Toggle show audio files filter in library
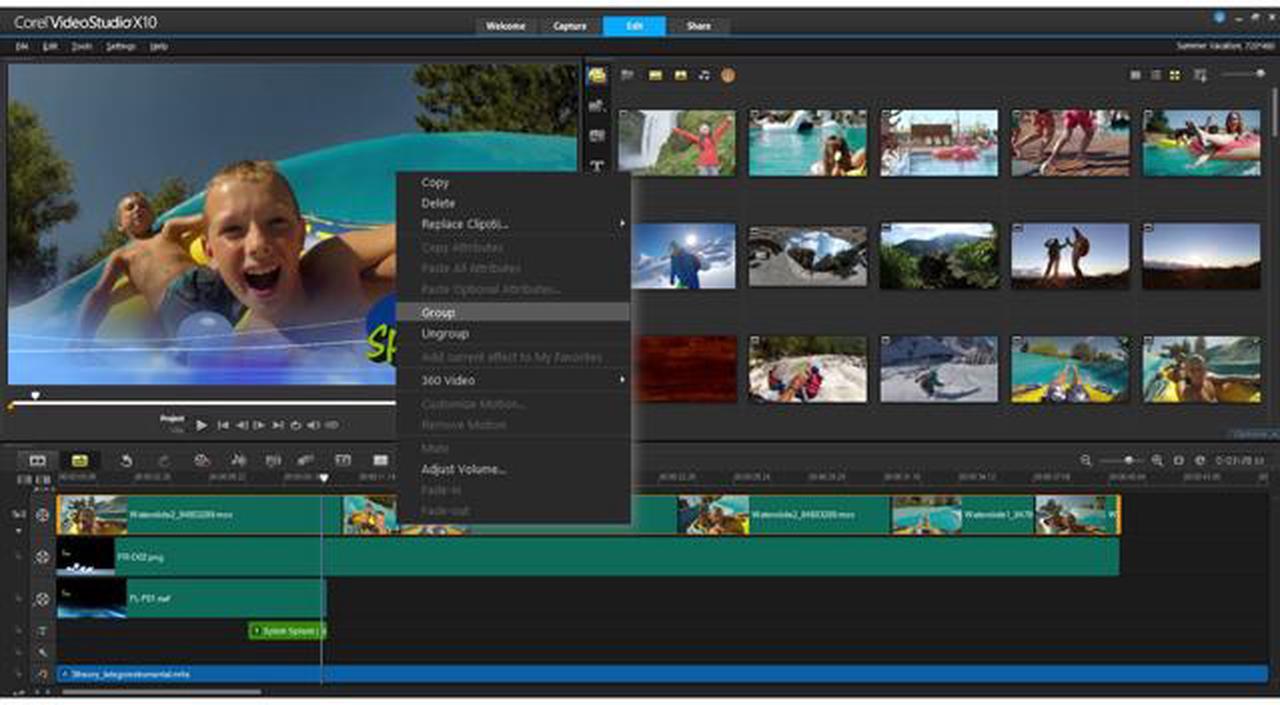Screen dimensions: 1280x705 (x=704, y=75)
